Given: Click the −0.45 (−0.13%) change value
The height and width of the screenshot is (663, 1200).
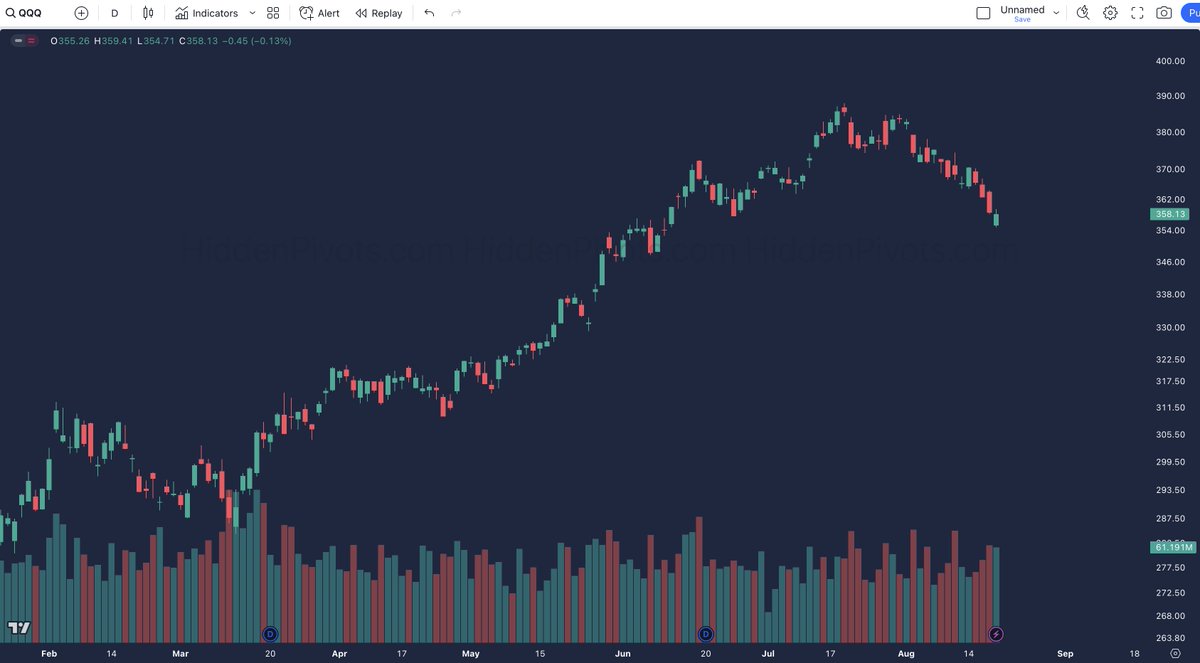Looking at the screenshot, I should [x=256, y=41].
